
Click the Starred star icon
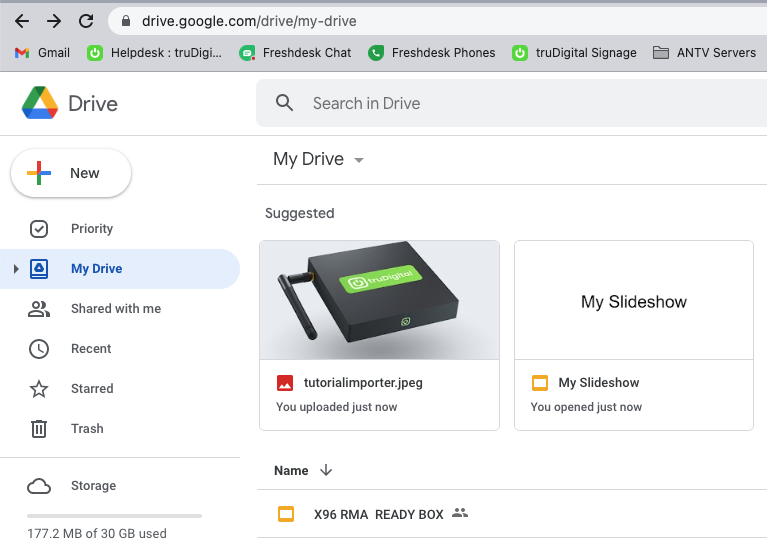pyautogui.click(x=39, y=389)
